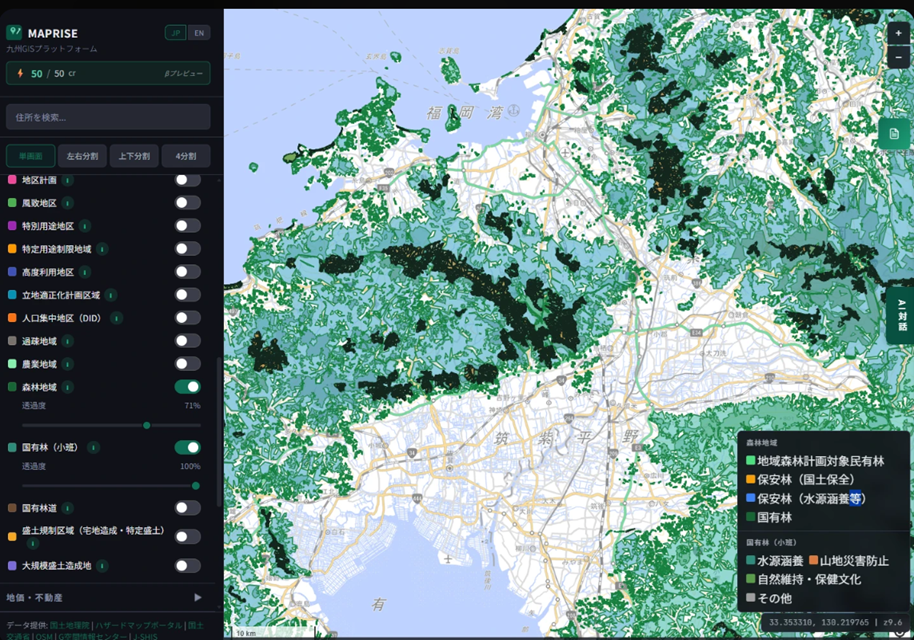The image size is (914, 640).
Task: Open info icon for 高度利用地区
Action: coord(85,272)
